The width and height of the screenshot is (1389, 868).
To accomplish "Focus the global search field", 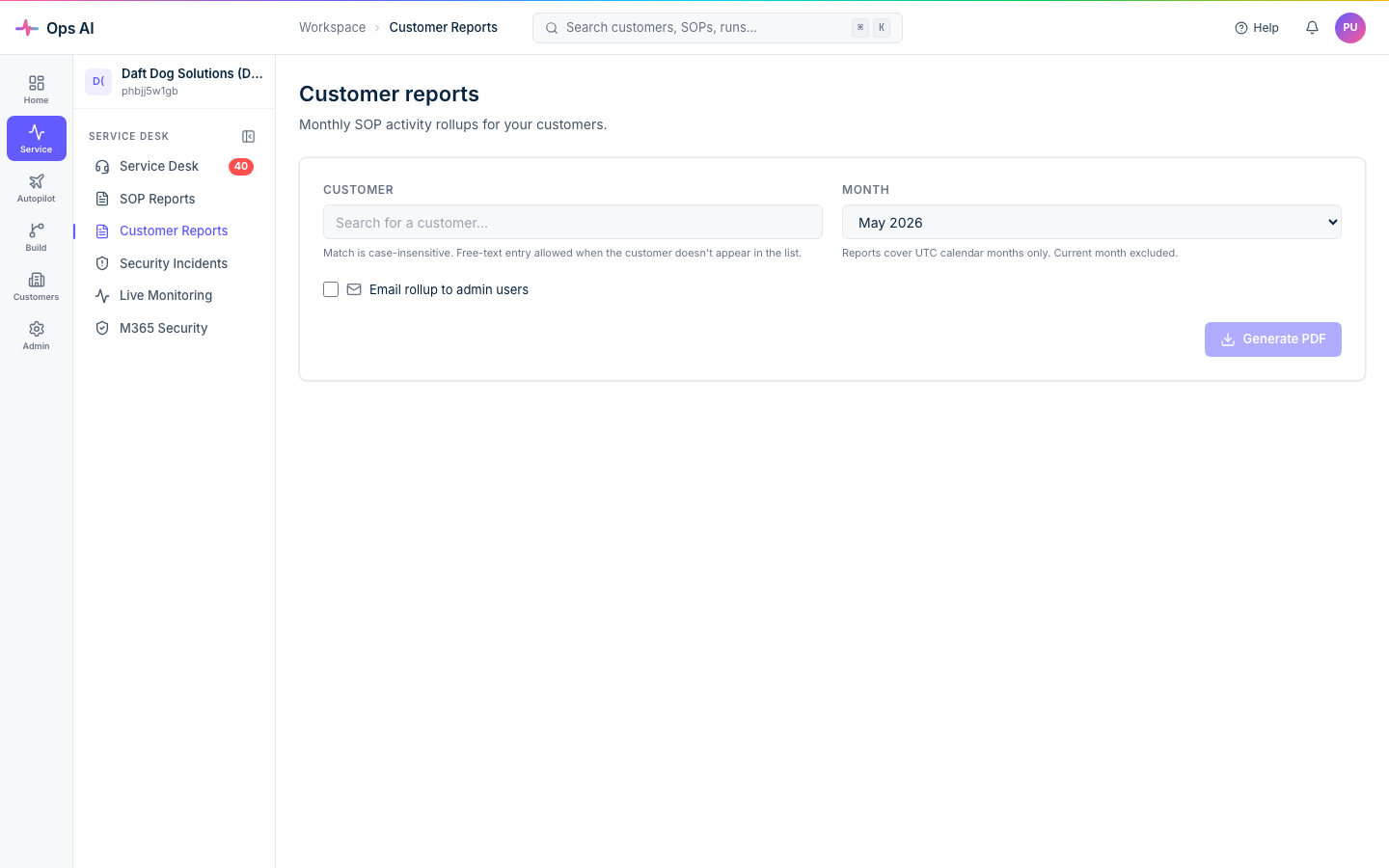I will pos(718,28).
